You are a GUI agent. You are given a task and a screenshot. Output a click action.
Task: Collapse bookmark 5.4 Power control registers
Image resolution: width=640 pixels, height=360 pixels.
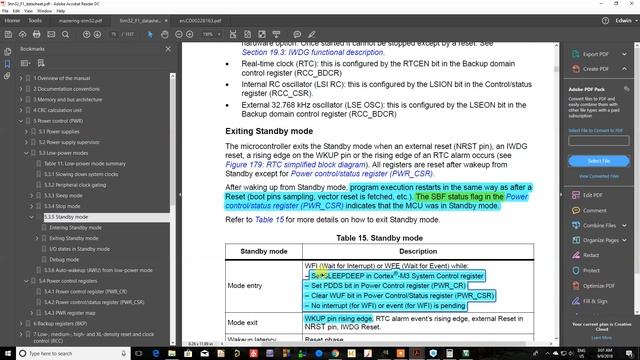[27, 281]
